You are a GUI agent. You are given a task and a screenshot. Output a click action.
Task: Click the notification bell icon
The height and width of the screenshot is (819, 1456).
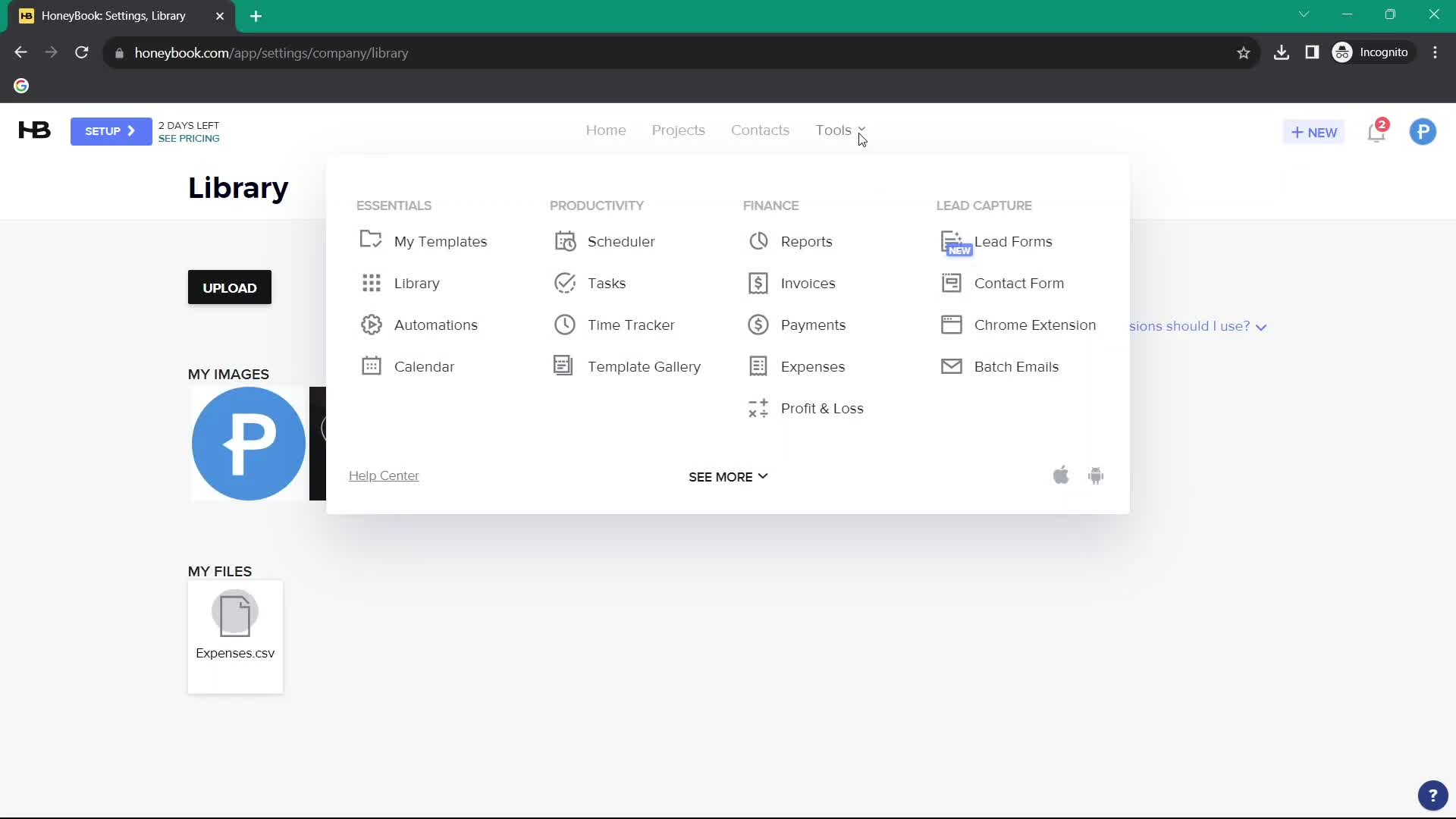click(x=1377, y=132)
